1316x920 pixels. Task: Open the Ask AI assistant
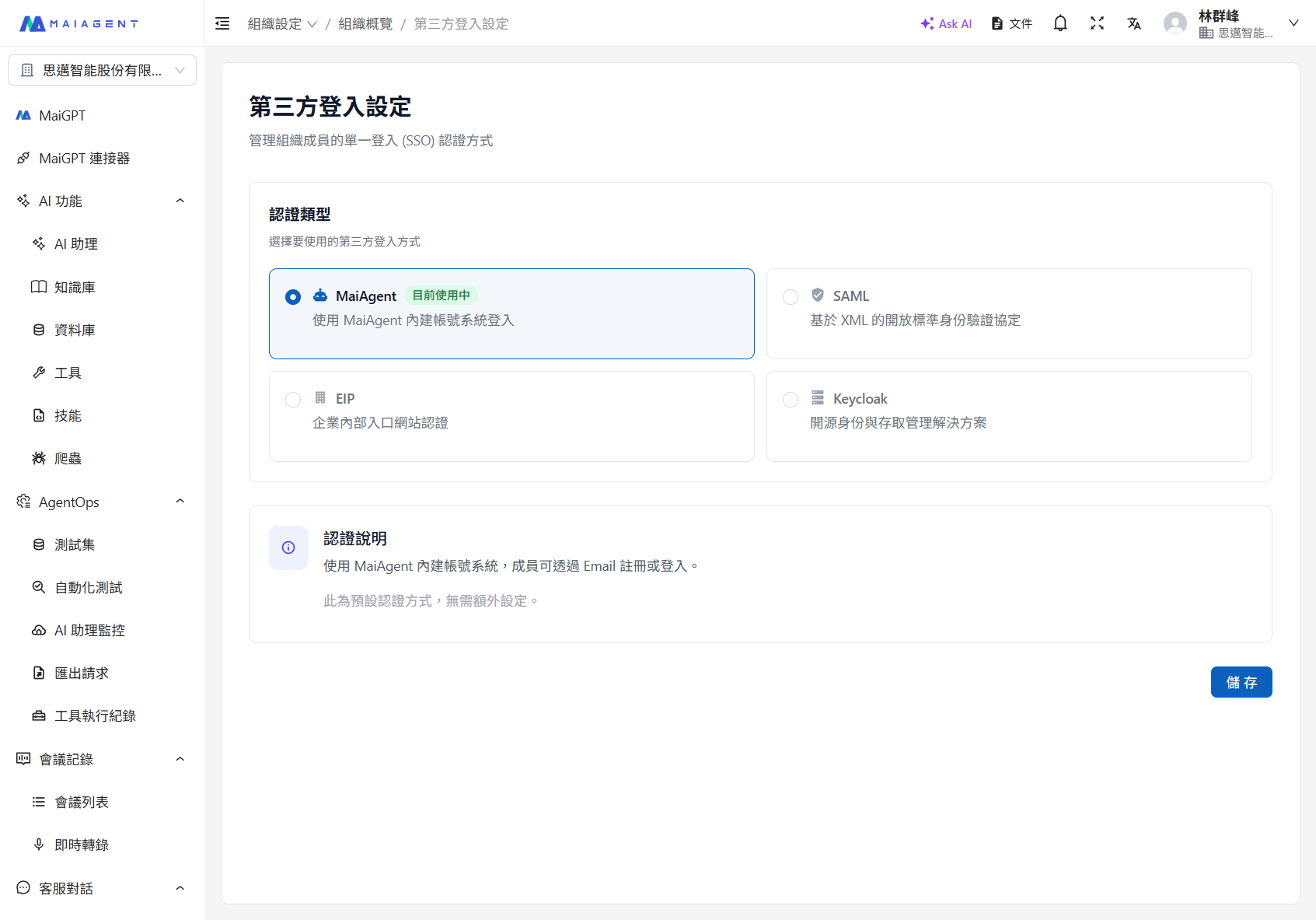click(945, 23)
